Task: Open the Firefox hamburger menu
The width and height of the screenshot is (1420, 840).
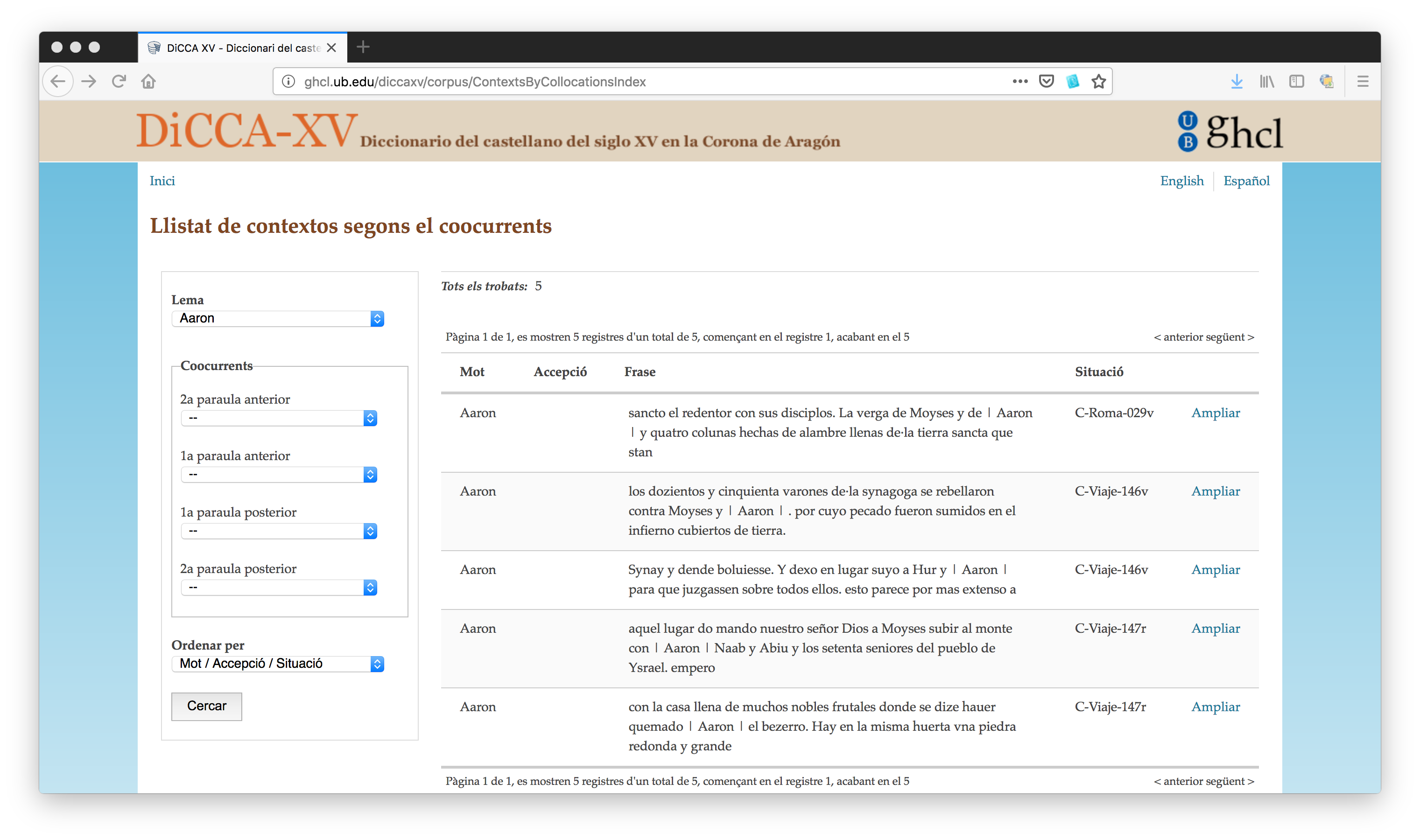Action: (x=1362, y=82)
